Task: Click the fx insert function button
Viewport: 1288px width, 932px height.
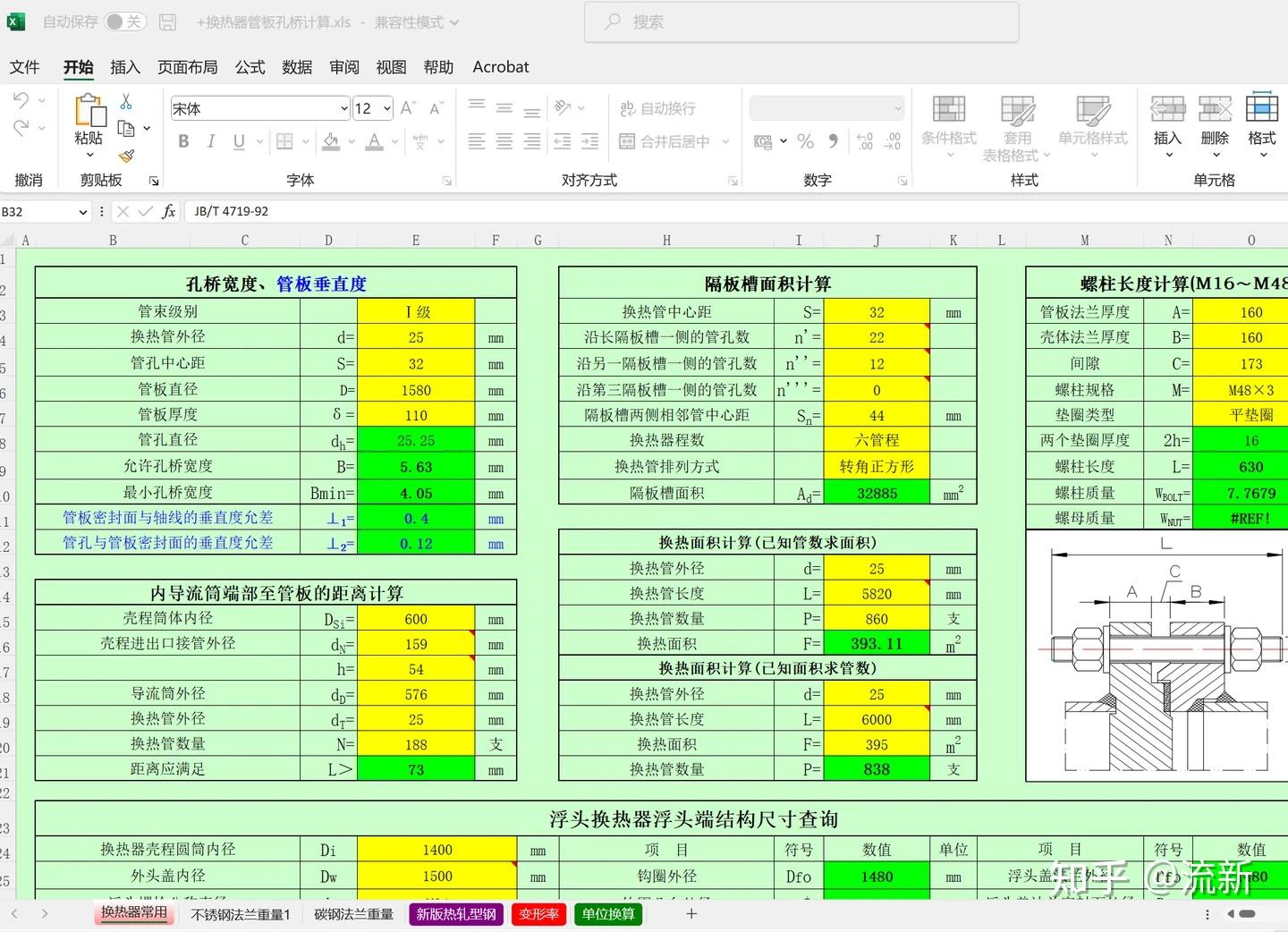Action: (168, 211)
